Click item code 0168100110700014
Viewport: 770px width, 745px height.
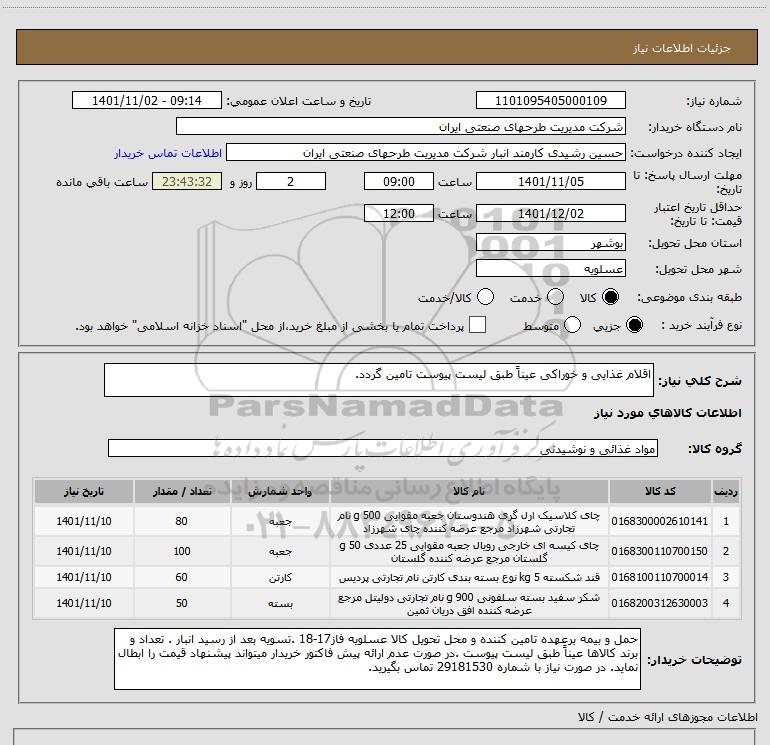[660, 577]
